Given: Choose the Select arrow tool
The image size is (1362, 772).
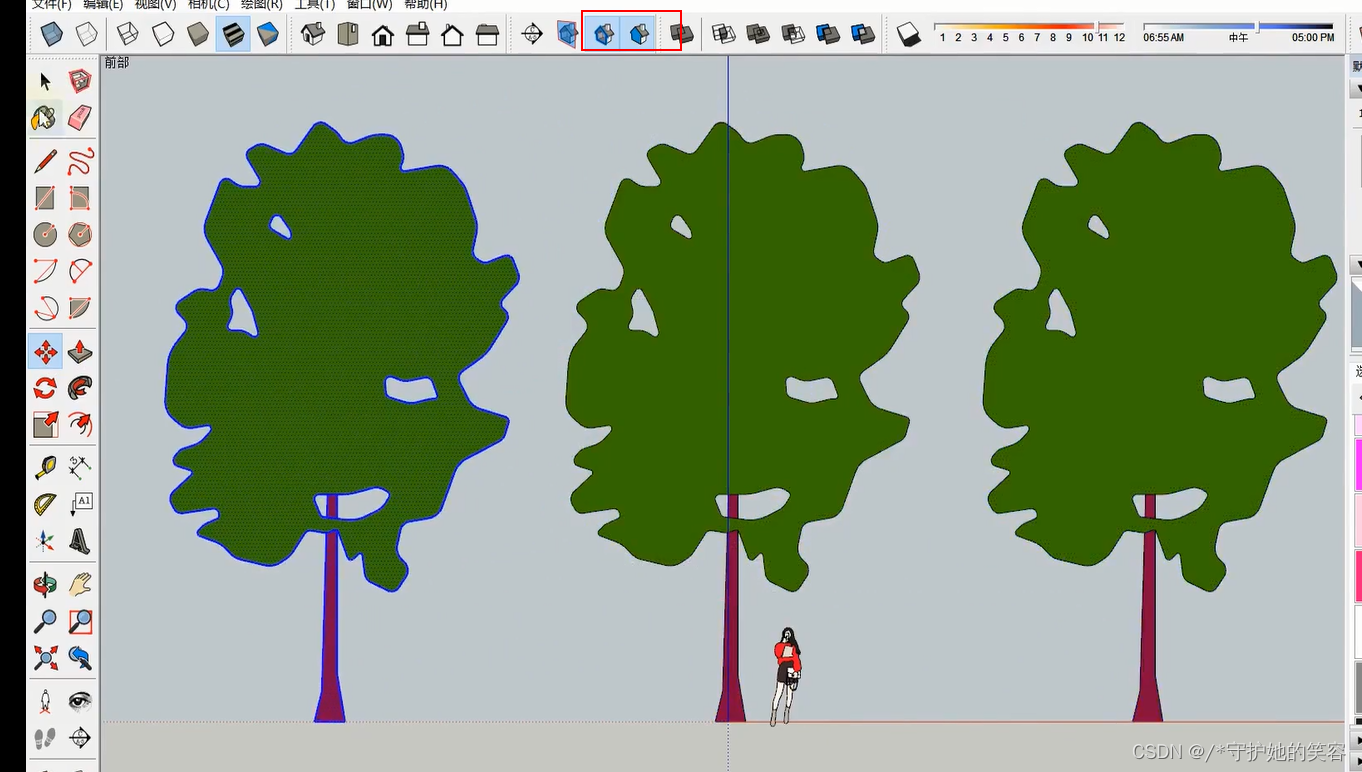Looking at the screenshot, I should [x=45, y=82].
